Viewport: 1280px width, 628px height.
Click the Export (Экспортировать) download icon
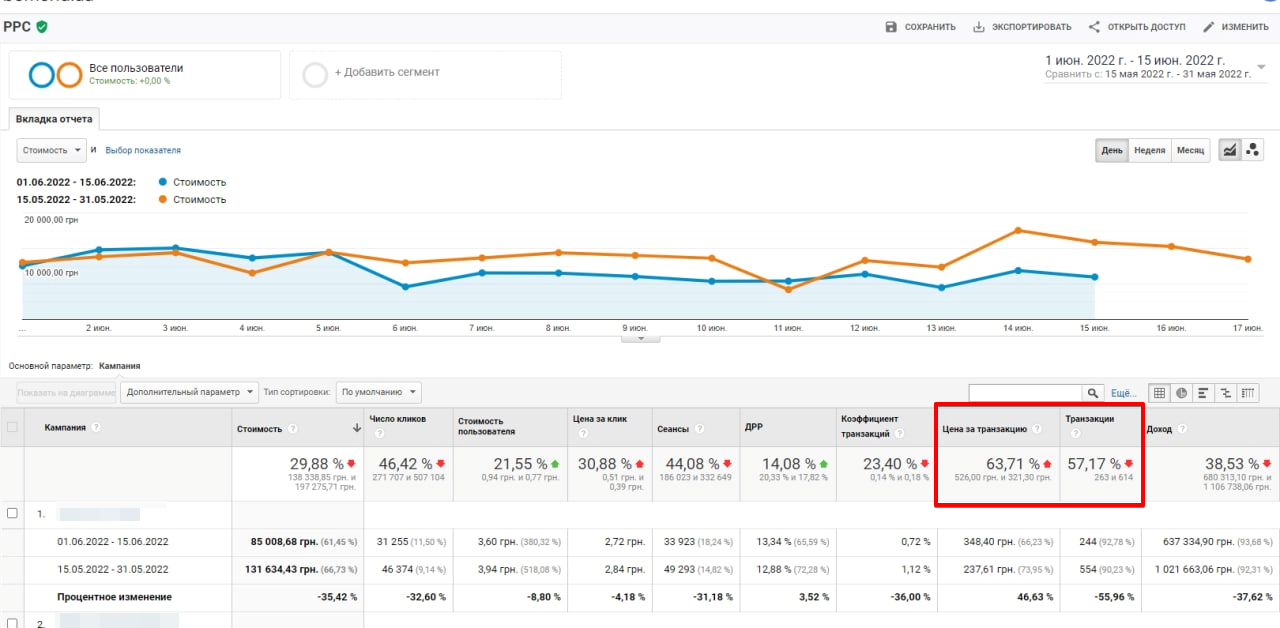[x=979, y=27]
